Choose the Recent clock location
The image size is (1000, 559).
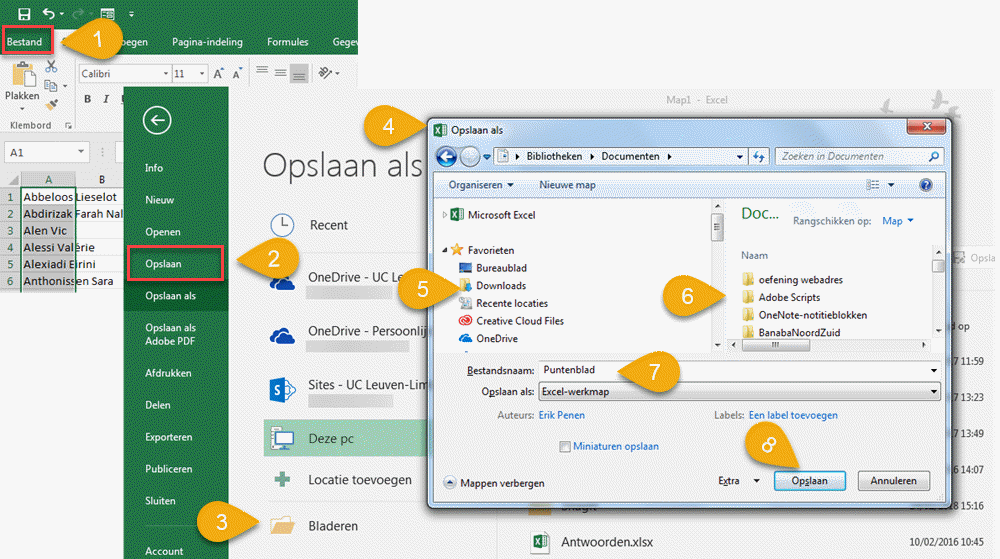[x=282, y=224]
